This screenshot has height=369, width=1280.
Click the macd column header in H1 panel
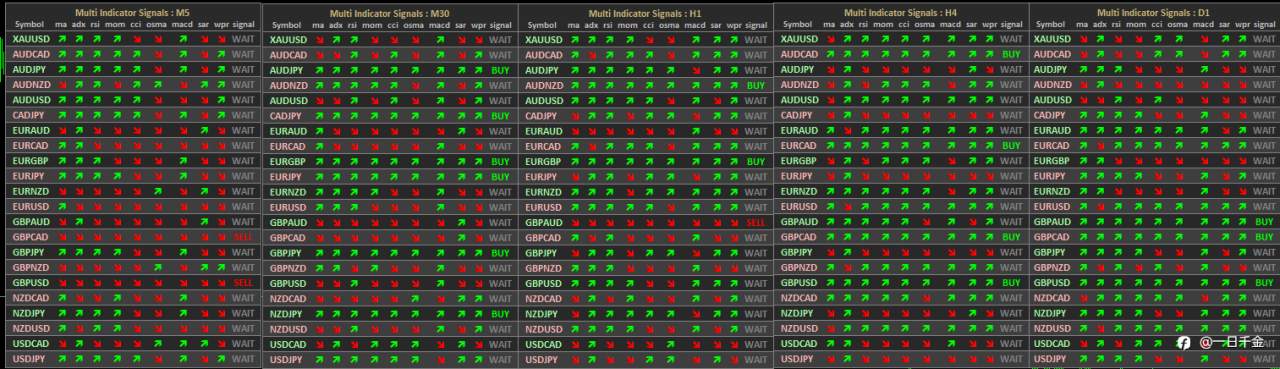coord(695,25)
